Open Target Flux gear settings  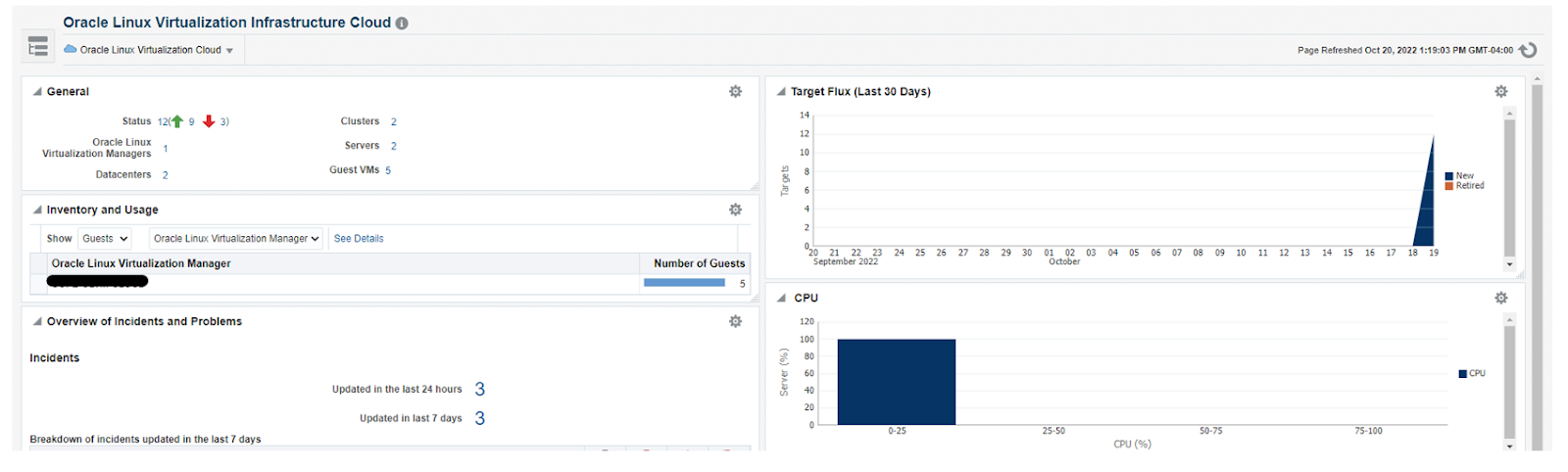[x=1500, y=91]
